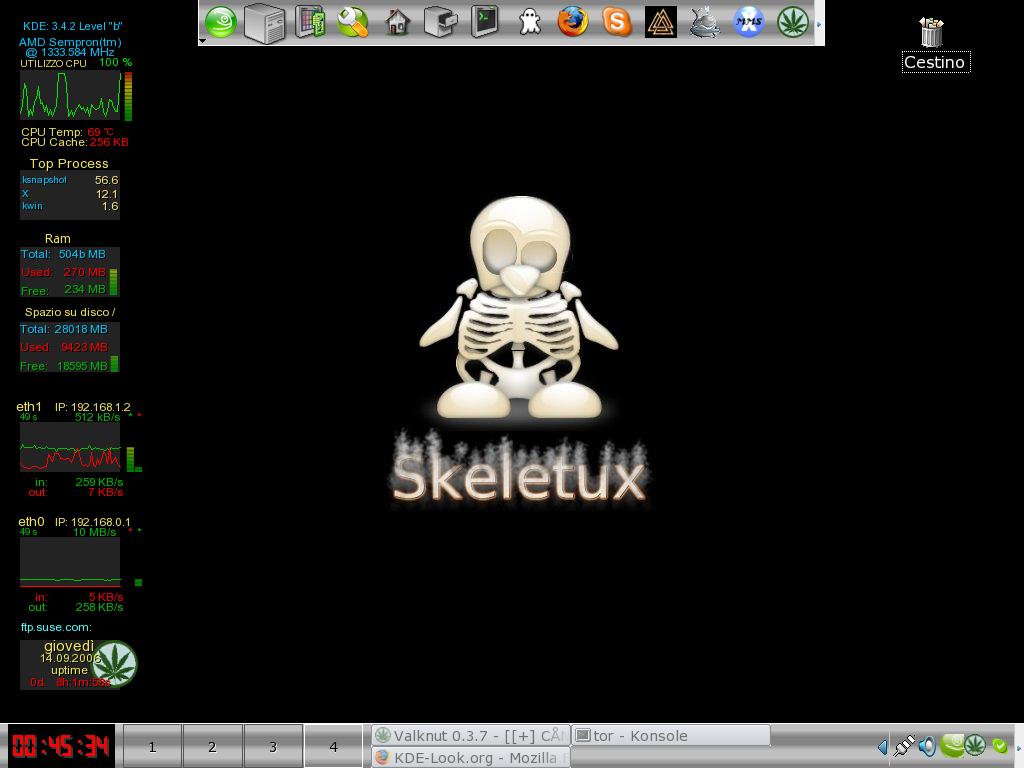Collapse bottom panel with right hide arrow
The width and height of the screenshot is (1024, 768).
tap(1019, 748)
